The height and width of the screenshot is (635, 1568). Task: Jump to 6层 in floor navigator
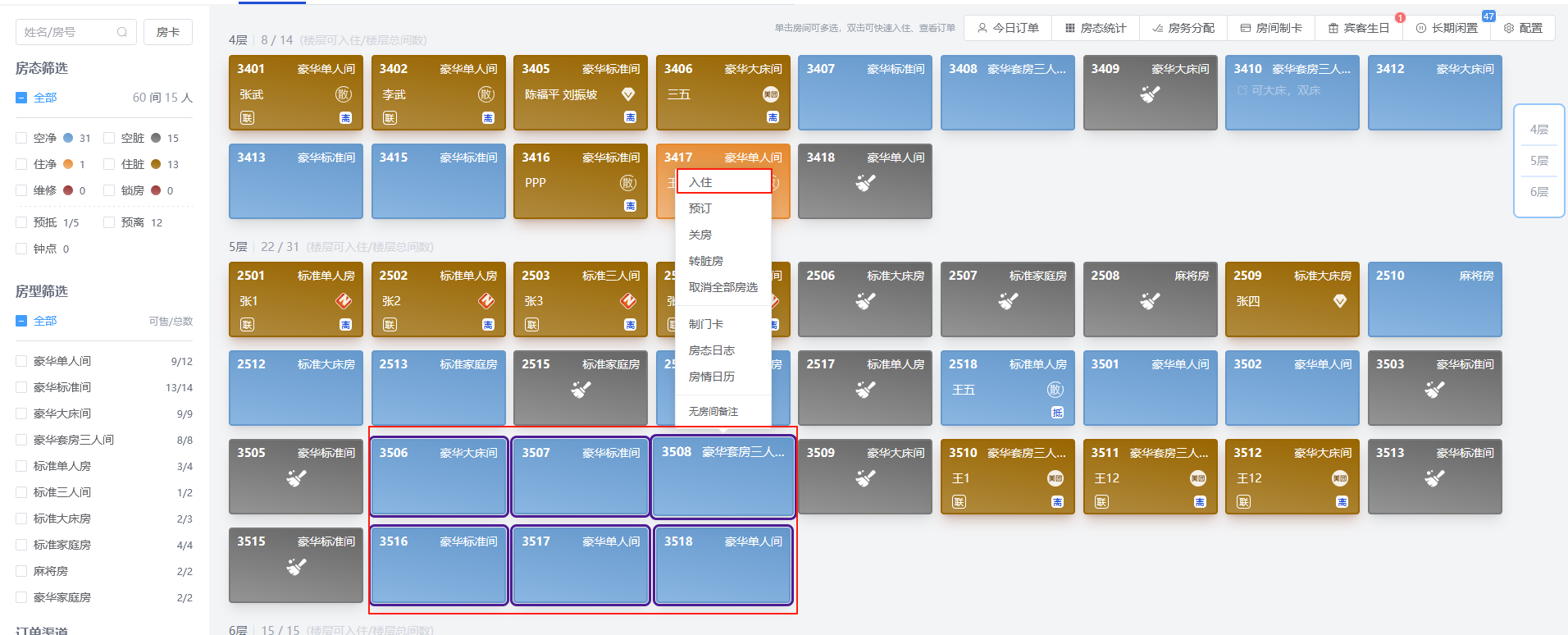(x=1539, y=192)
